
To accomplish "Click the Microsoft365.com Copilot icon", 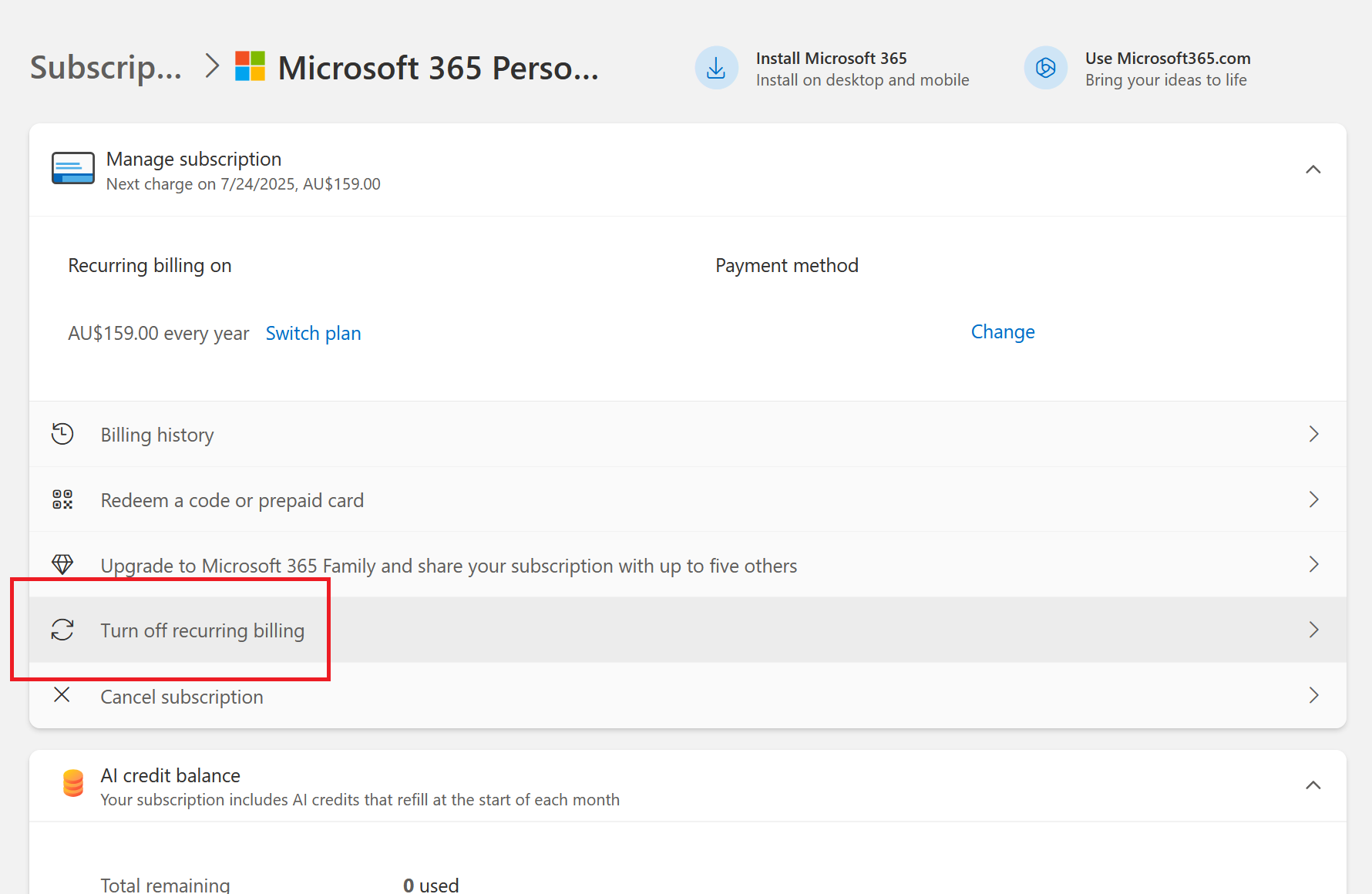I will 1045,69.
